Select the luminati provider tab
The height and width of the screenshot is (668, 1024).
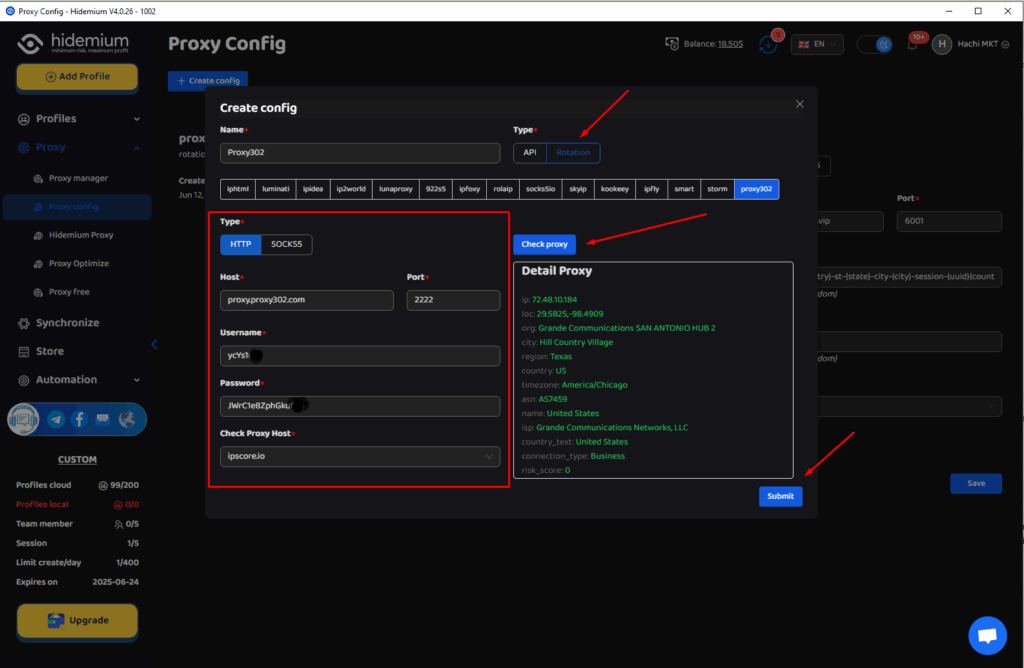tap(276, 189)
